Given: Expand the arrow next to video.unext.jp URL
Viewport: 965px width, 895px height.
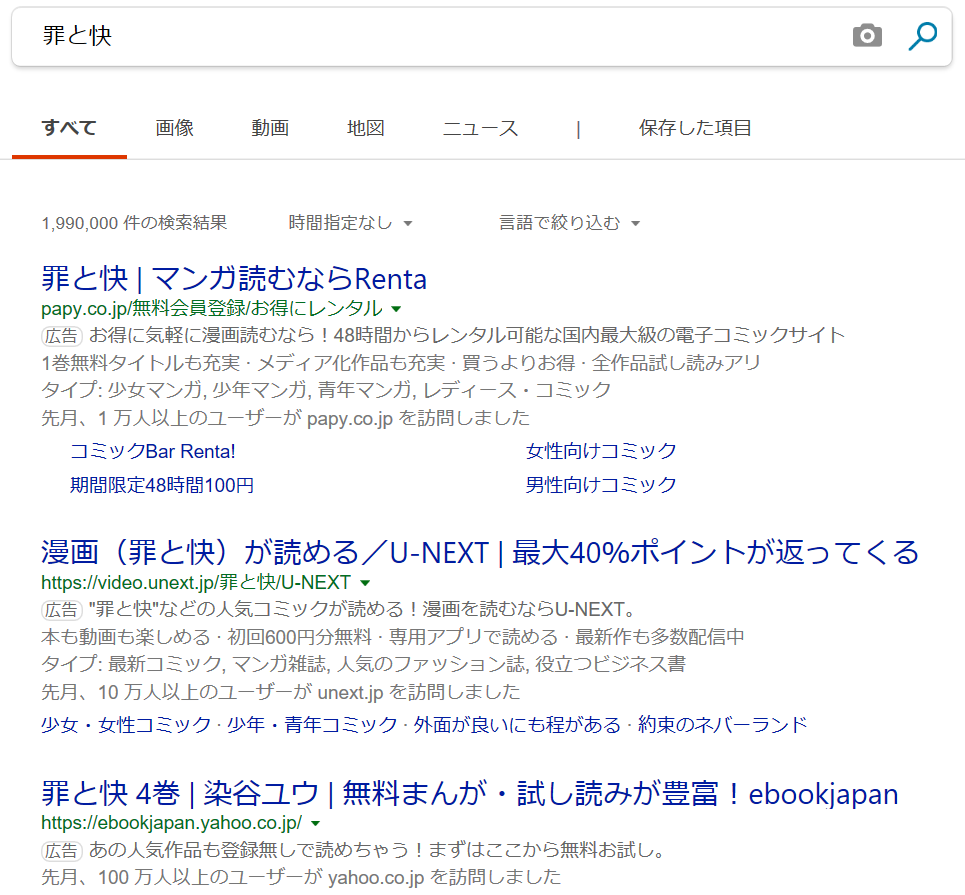Looking at the screenshot, I should pyautogui.click(x=365, y=583).
